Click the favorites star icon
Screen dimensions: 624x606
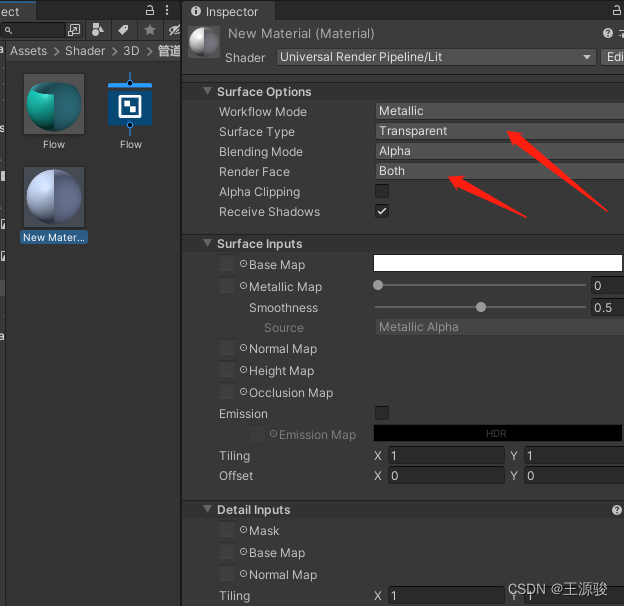click(149, 30)
